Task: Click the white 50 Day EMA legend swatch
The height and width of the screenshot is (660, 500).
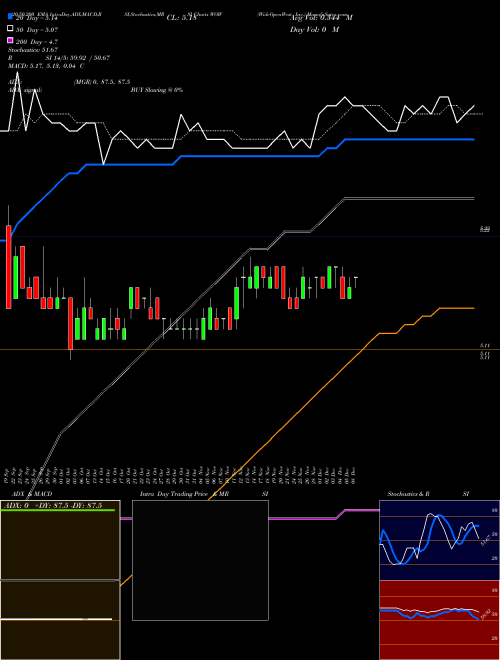Action: [11, 29]
